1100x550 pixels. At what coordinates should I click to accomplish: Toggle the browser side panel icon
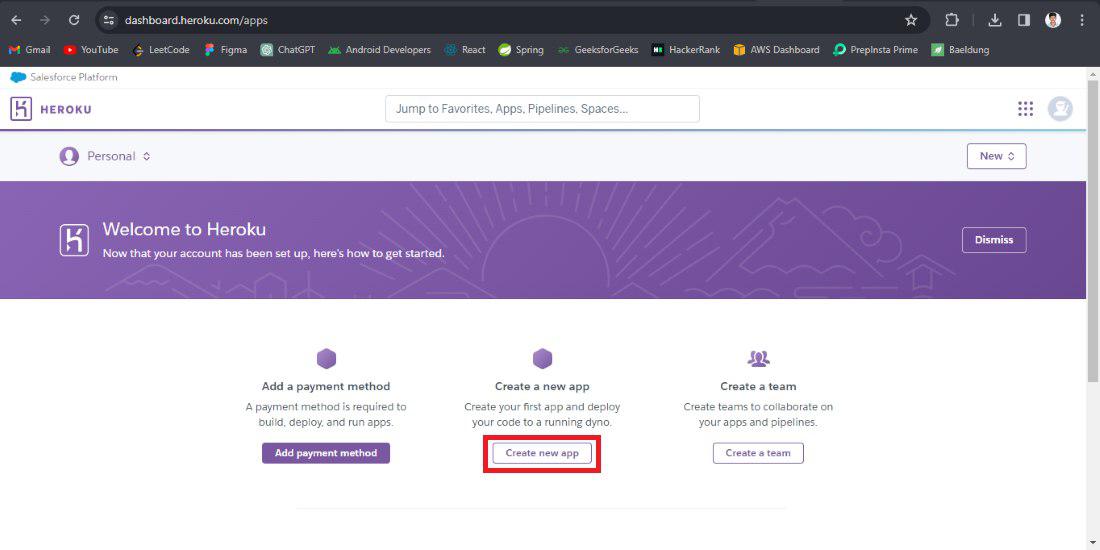[x=1024, y=20]
